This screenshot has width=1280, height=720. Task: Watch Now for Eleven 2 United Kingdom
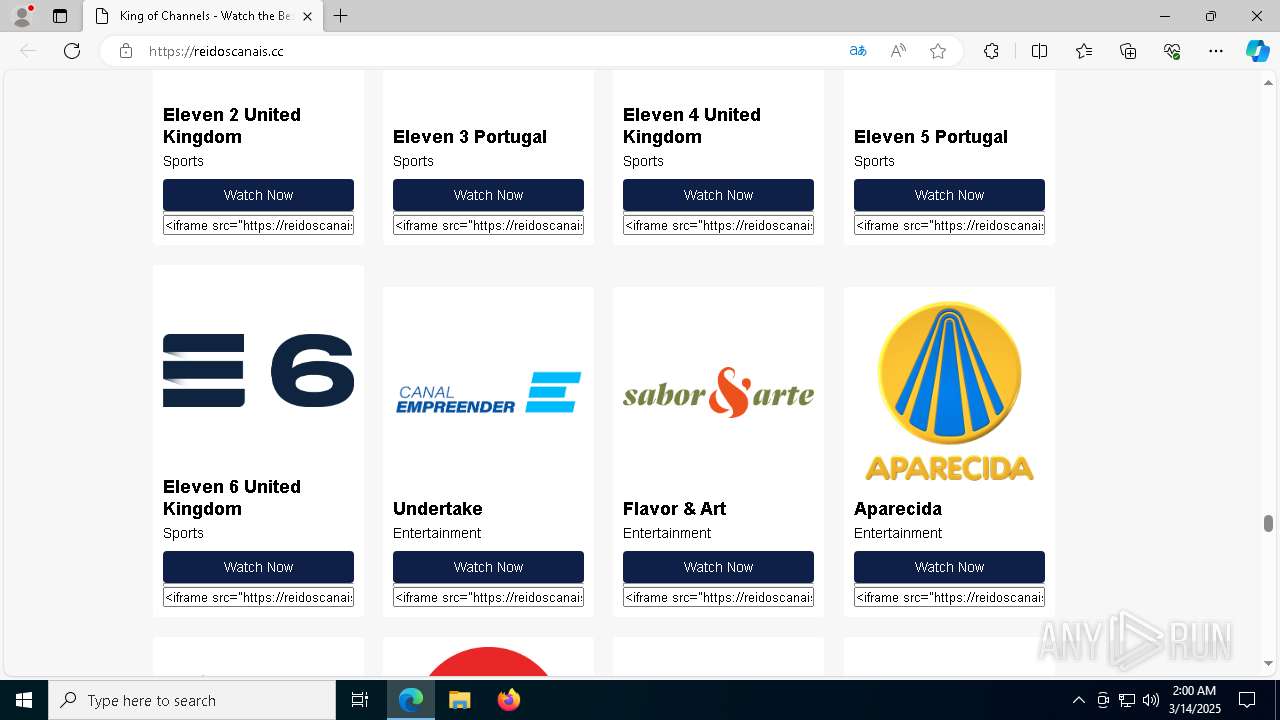click(x=258, y=195)
